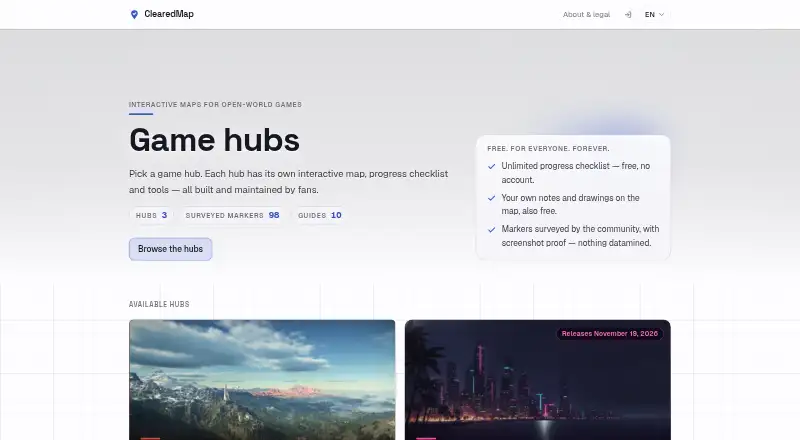Click the sign-in arrow icon
800x440 pixels.
(628, 14)
